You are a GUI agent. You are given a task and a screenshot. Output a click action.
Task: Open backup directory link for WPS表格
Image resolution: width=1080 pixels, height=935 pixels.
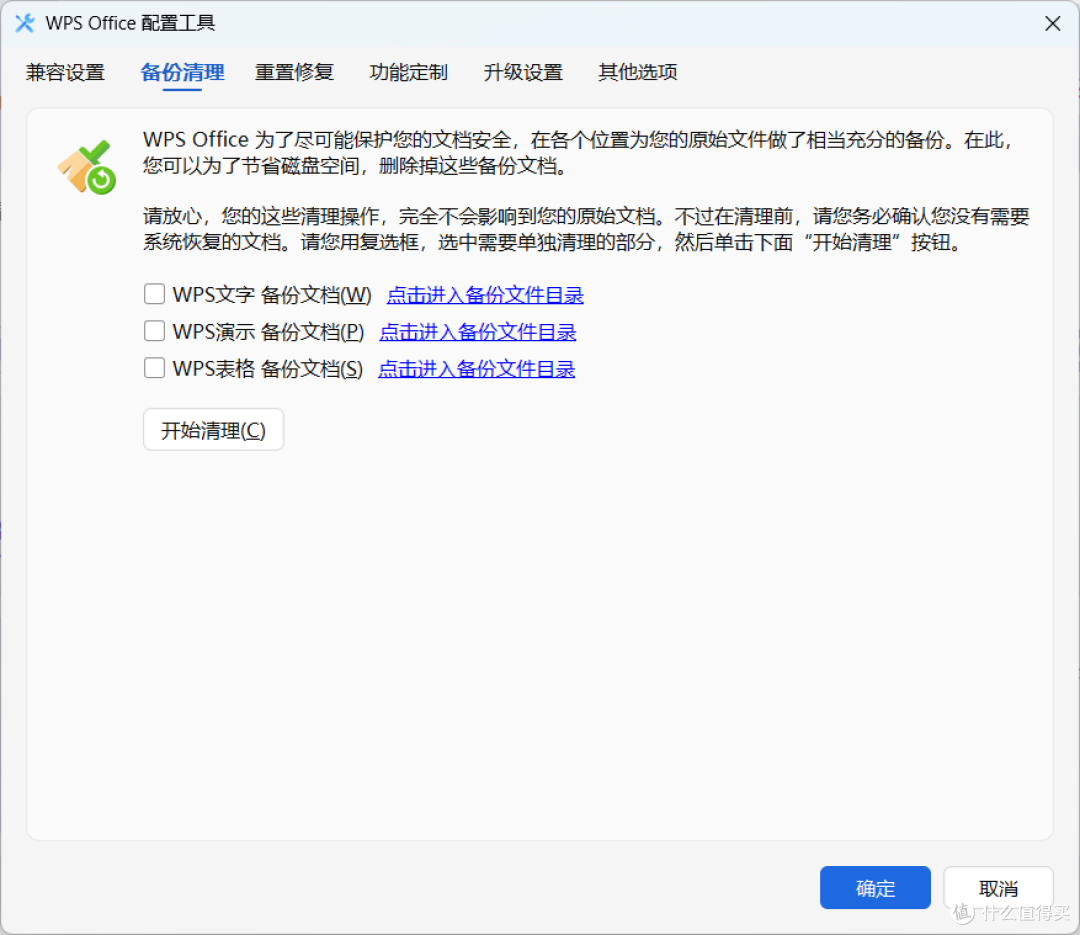(x=477, y=369)
